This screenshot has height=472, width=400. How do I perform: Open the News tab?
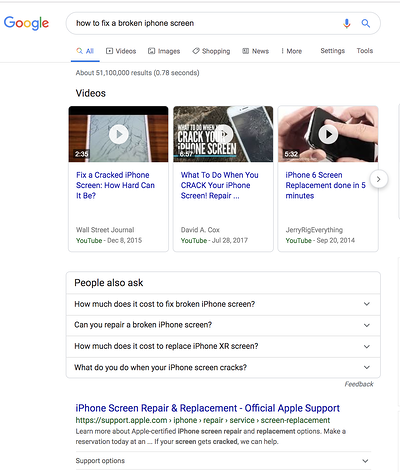pos(256,51)
